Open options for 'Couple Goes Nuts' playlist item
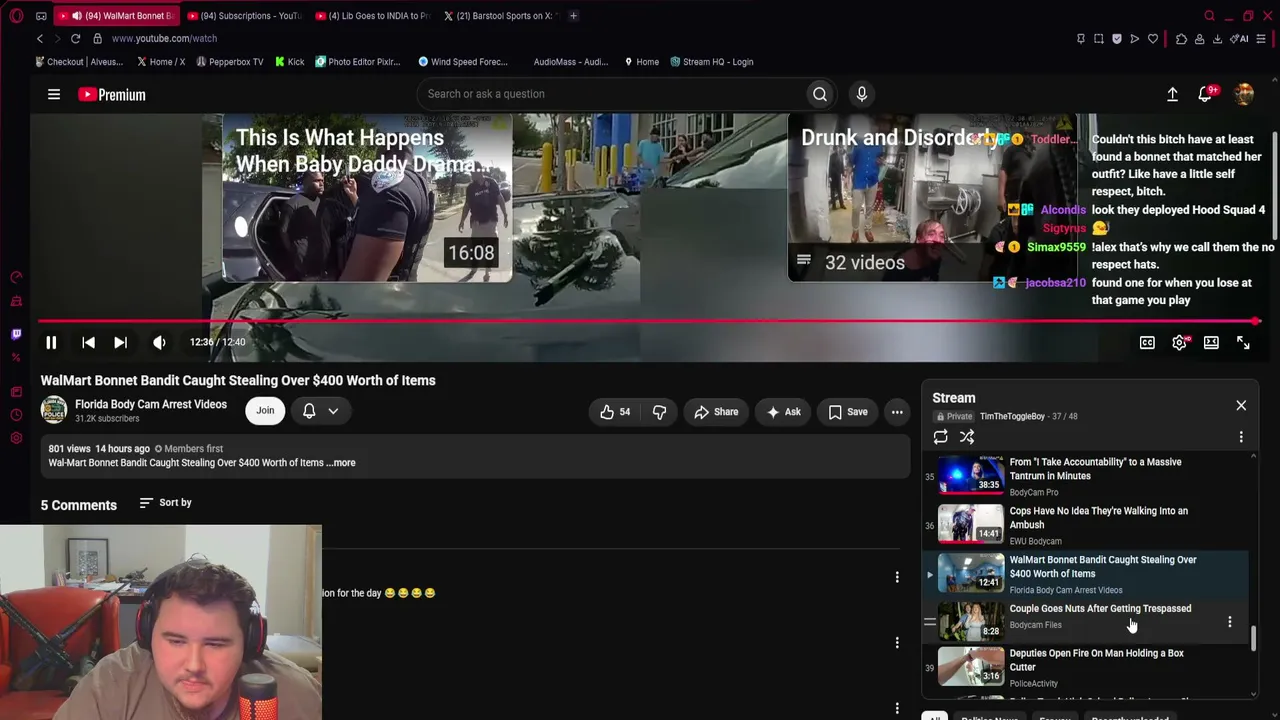 pos(1230,622)
